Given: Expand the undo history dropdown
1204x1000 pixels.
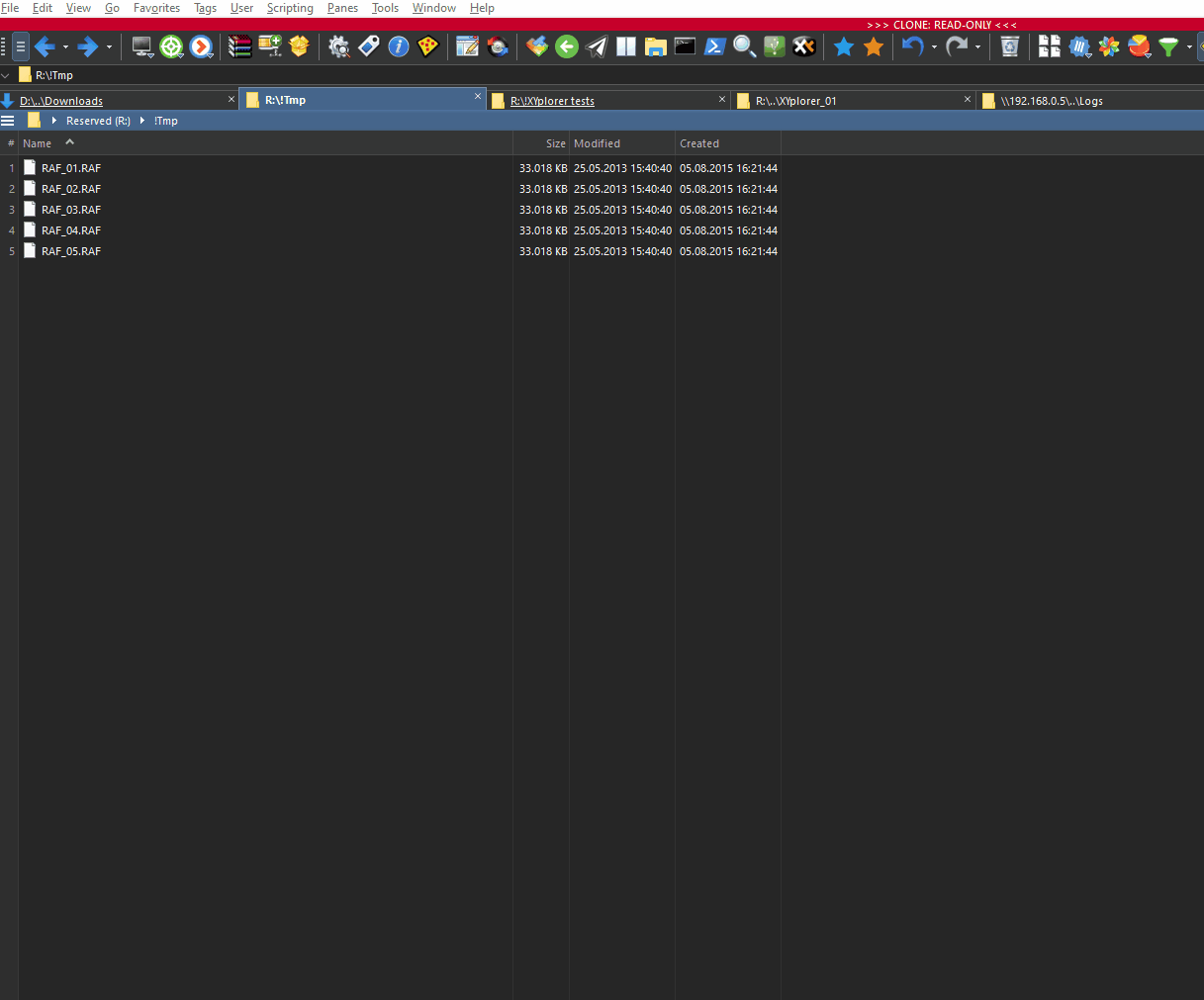Looking at the screenshot, I should pos(934,46).
